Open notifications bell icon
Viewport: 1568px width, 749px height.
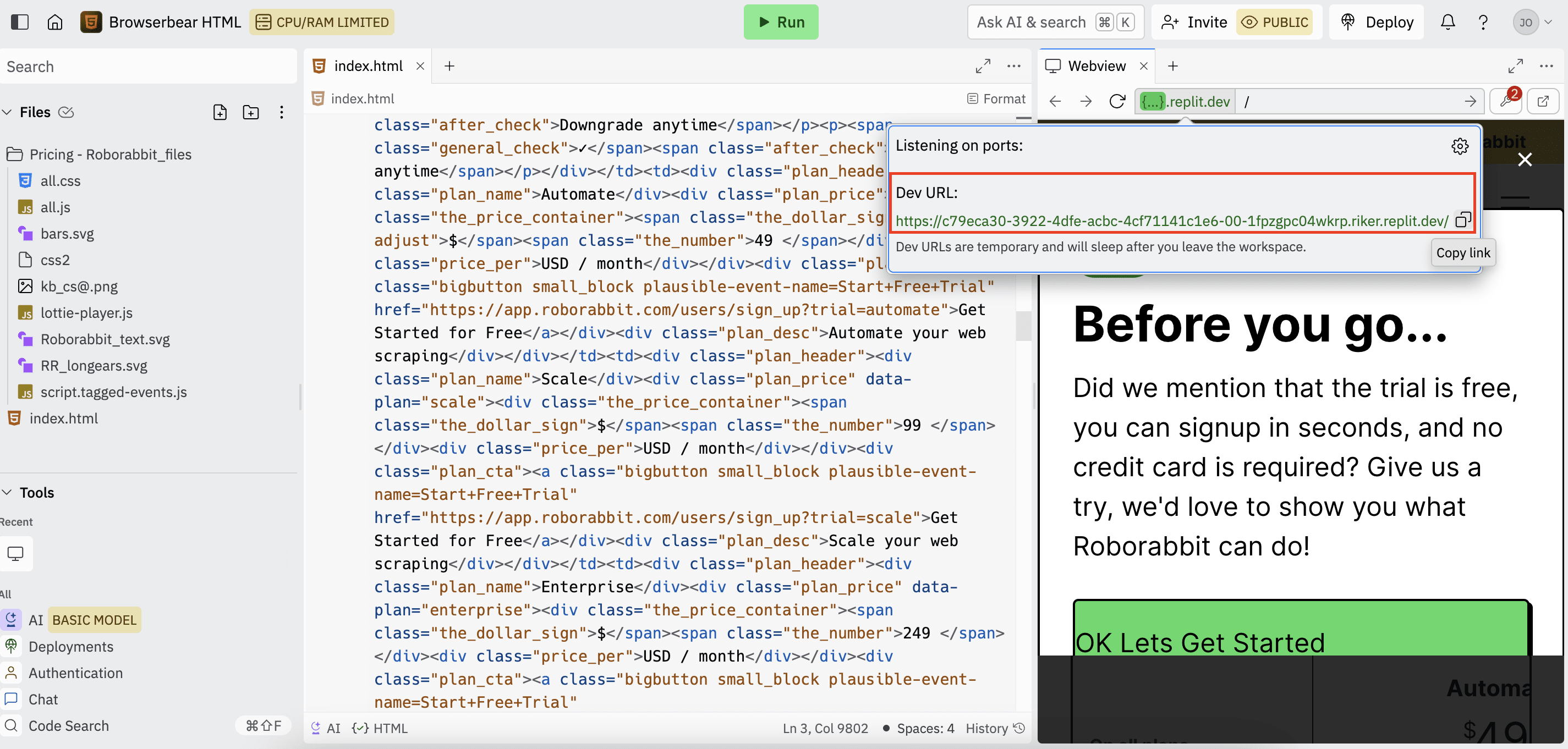1448,23
